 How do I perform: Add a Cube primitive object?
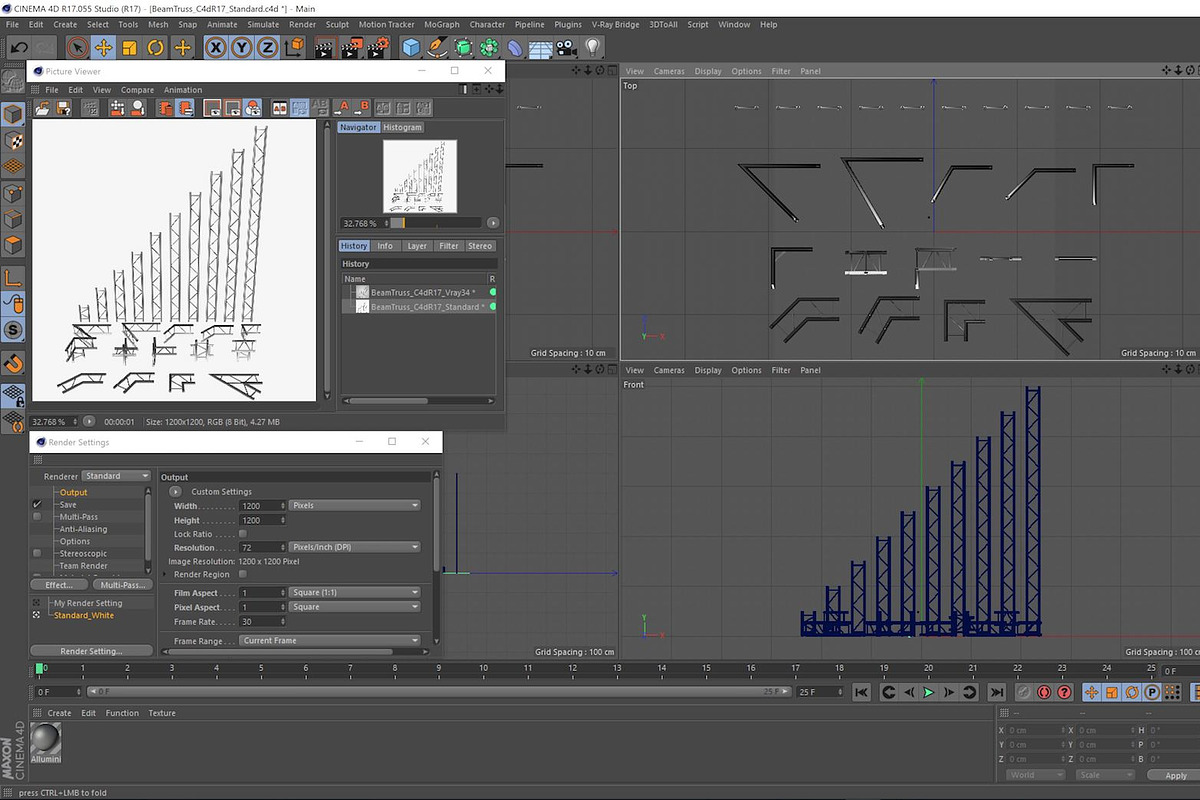(411, 47)
